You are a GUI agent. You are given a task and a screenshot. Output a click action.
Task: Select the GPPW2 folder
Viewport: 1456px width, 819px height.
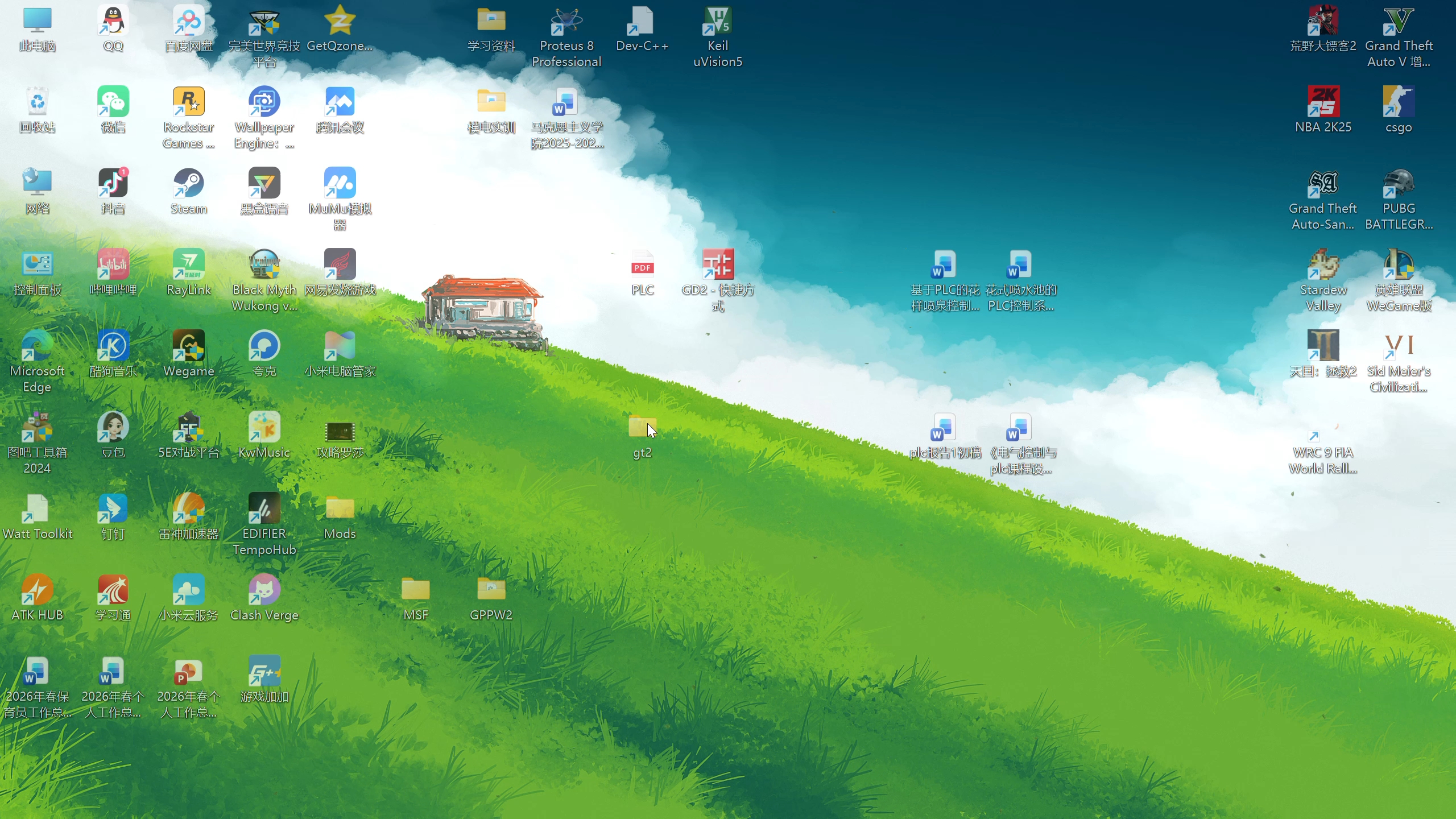click(x=491, y=590)
